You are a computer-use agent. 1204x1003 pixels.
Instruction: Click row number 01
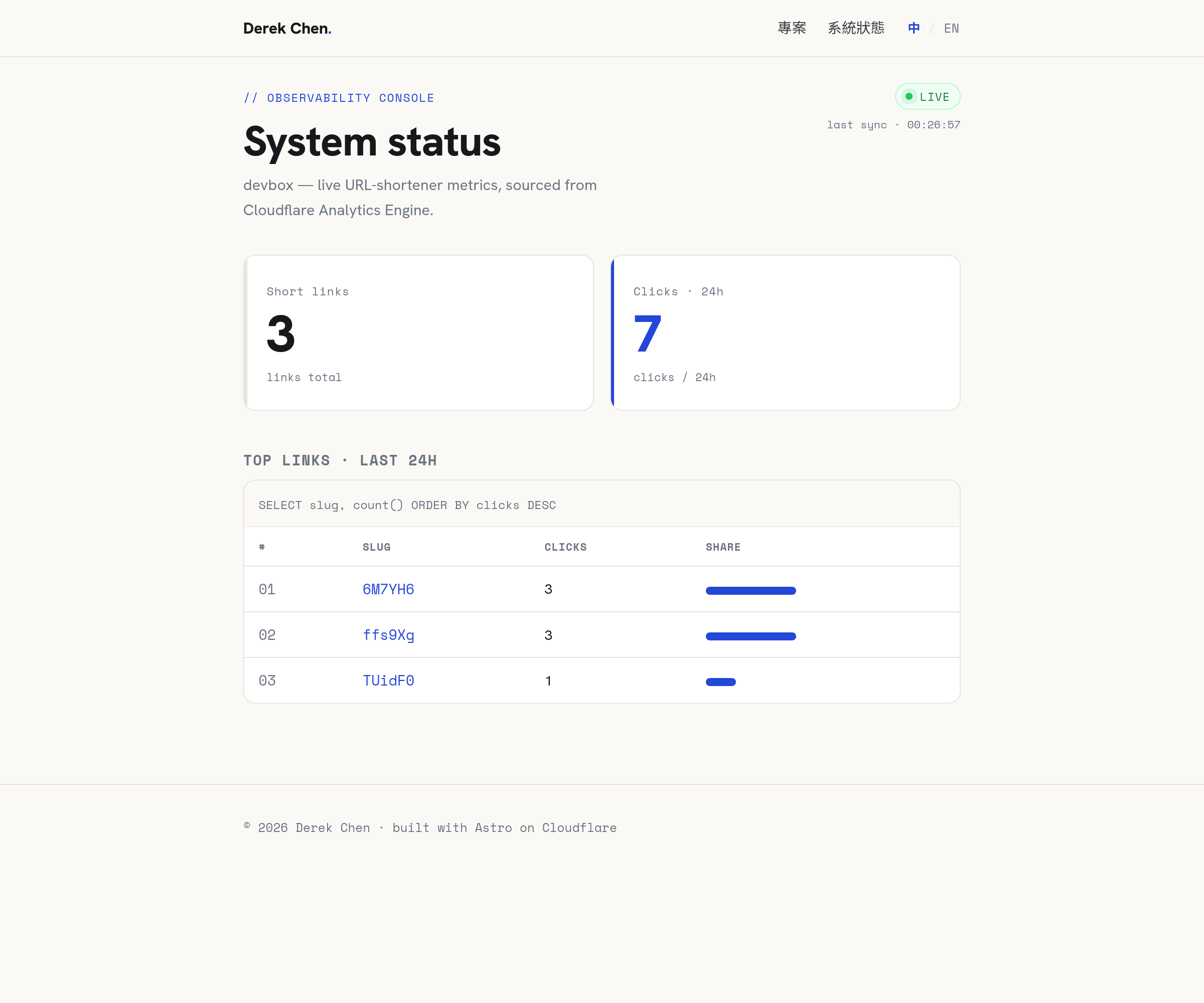coord(267,589)
